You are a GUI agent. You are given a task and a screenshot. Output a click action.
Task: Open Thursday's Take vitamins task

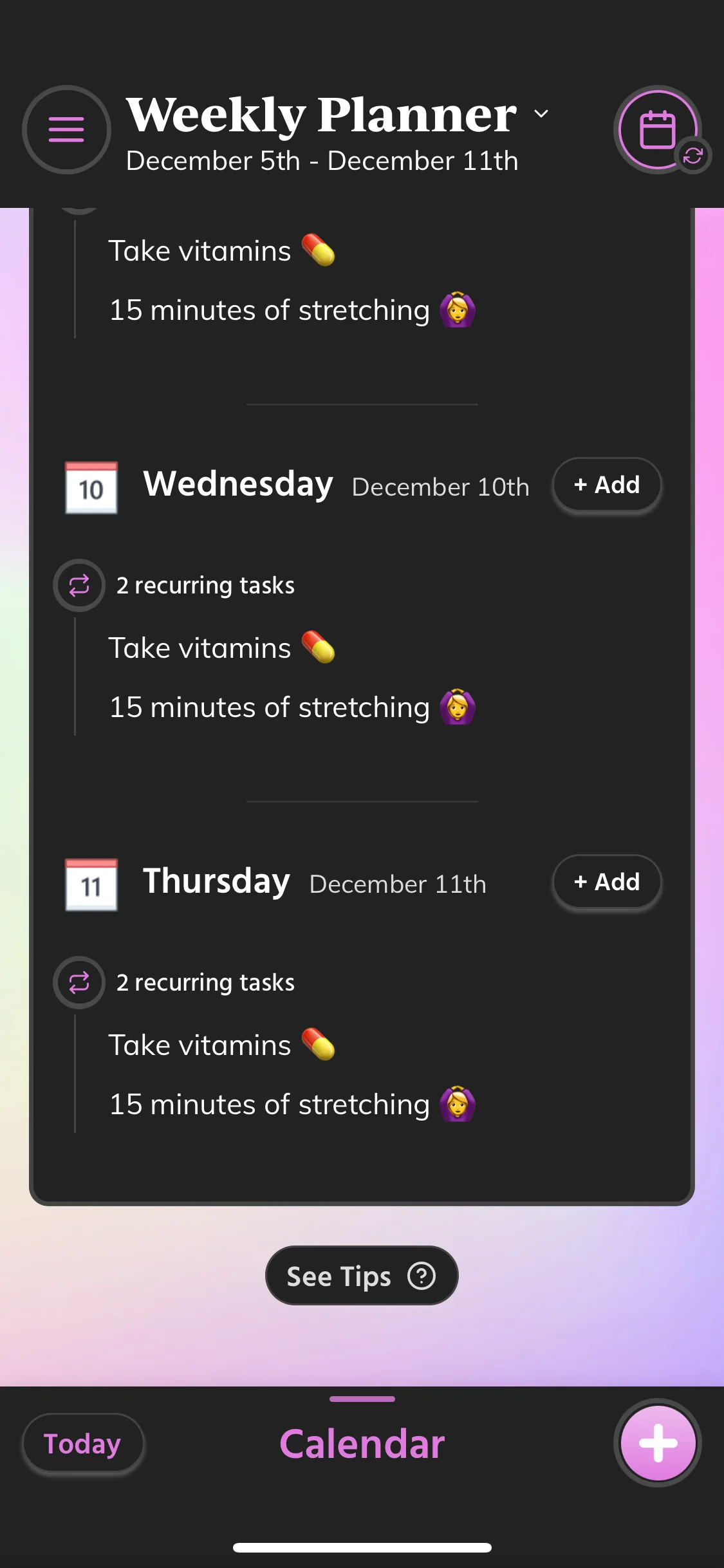click(x=200, y=1045)
